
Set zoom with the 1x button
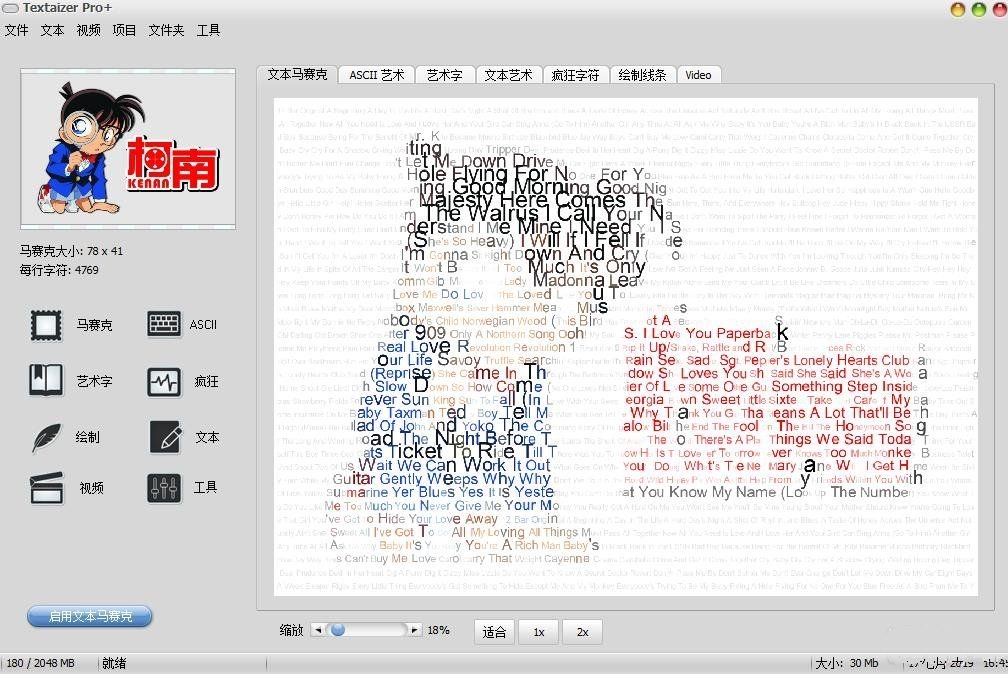click(x=539, y=632)
